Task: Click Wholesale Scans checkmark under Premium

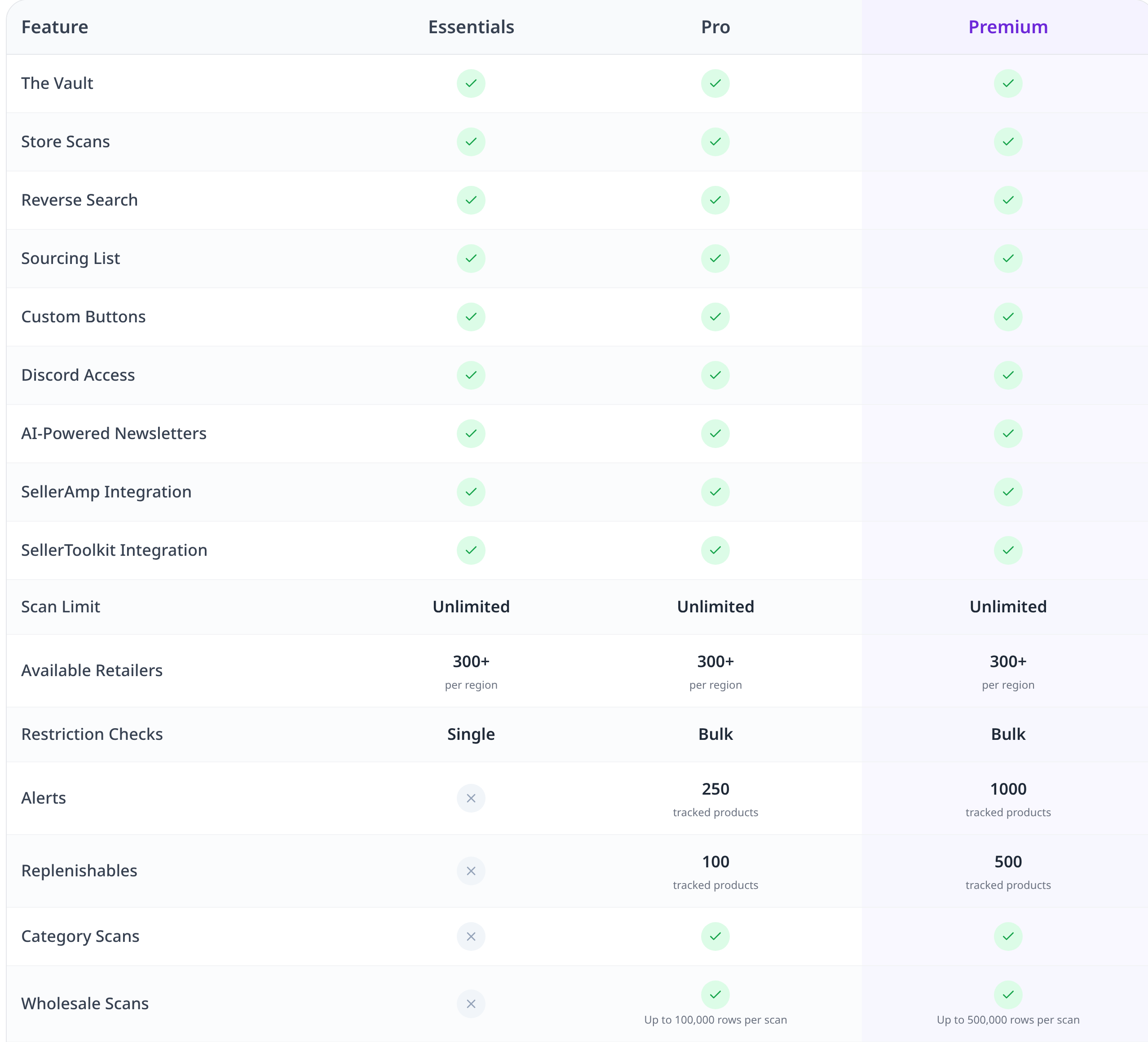Action: (x=1008, y=995)
